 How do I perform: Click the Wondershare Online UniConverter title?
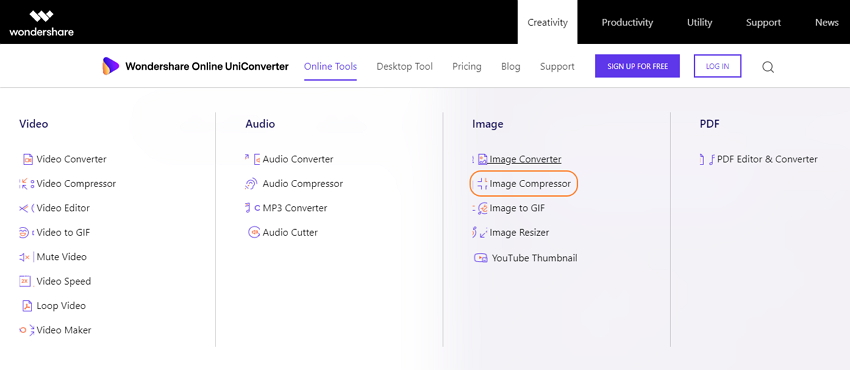(x=207, y=67)
